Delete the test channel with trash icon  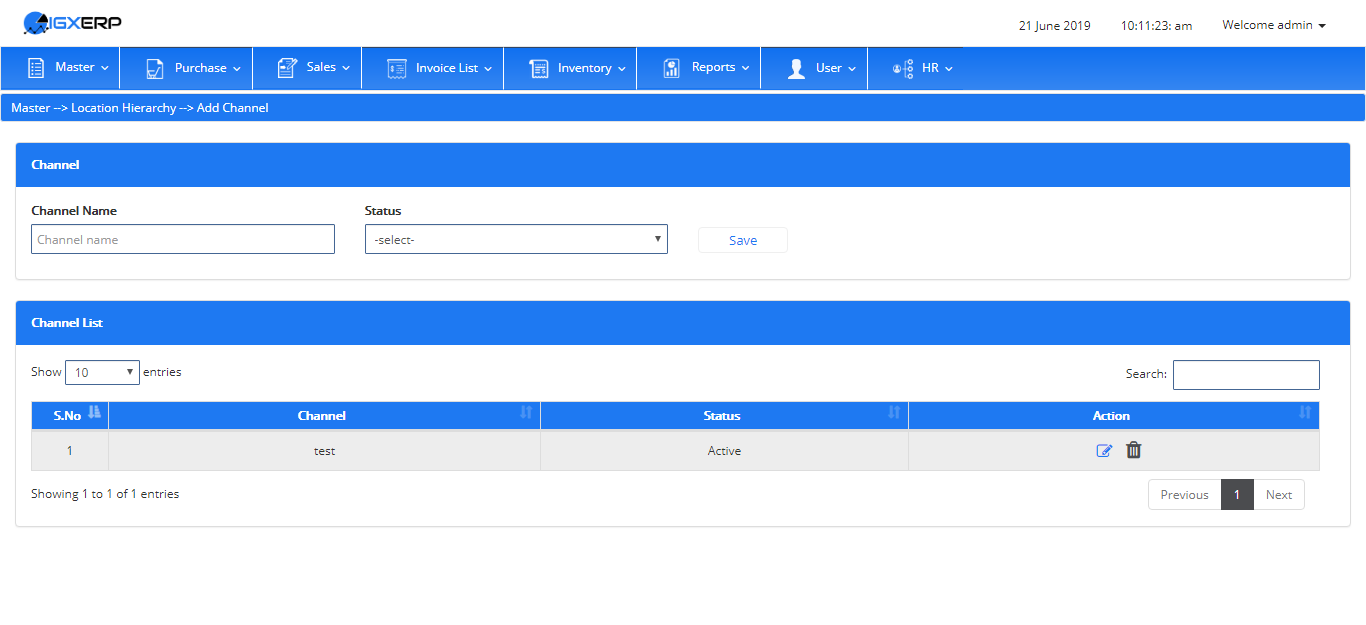1133,450
